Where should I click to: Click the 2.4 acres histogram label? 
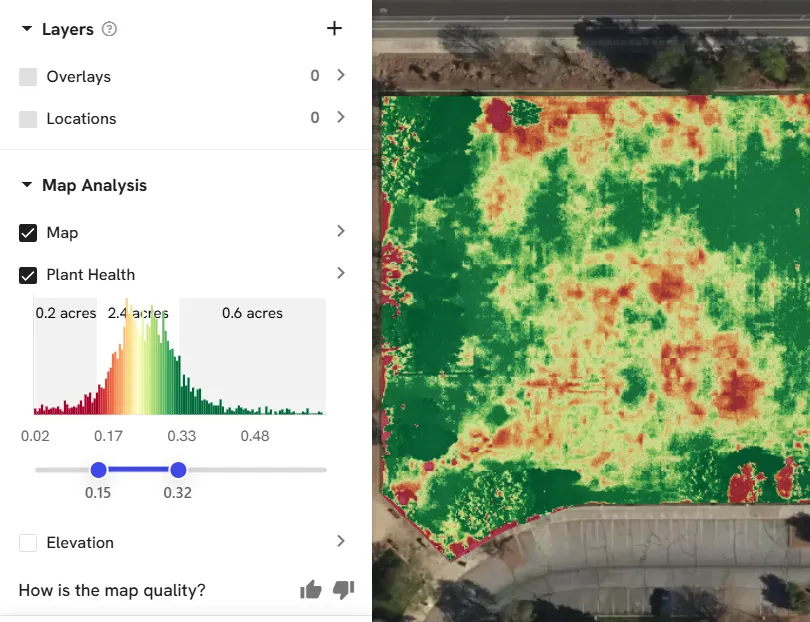coord(138,313)
